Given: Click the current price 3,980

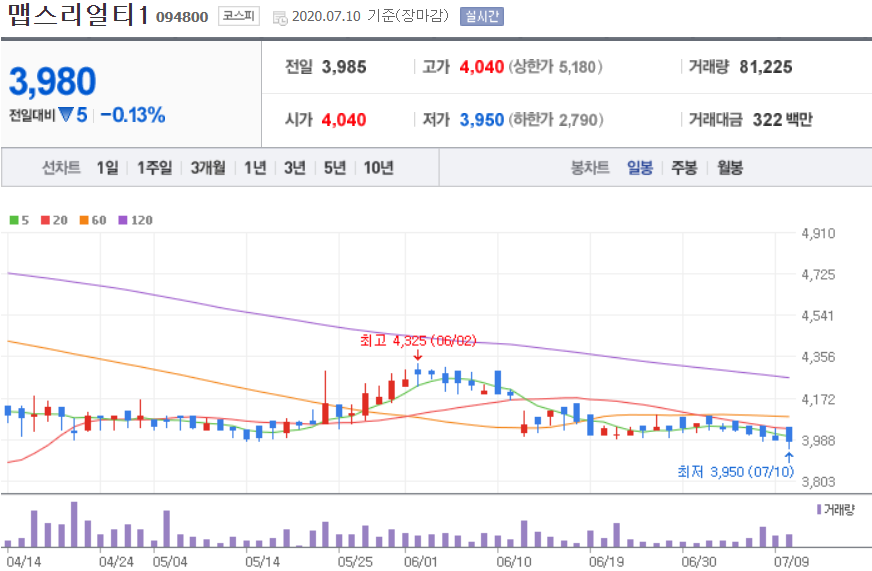Looking at the screenshot, I should (53, 81).
